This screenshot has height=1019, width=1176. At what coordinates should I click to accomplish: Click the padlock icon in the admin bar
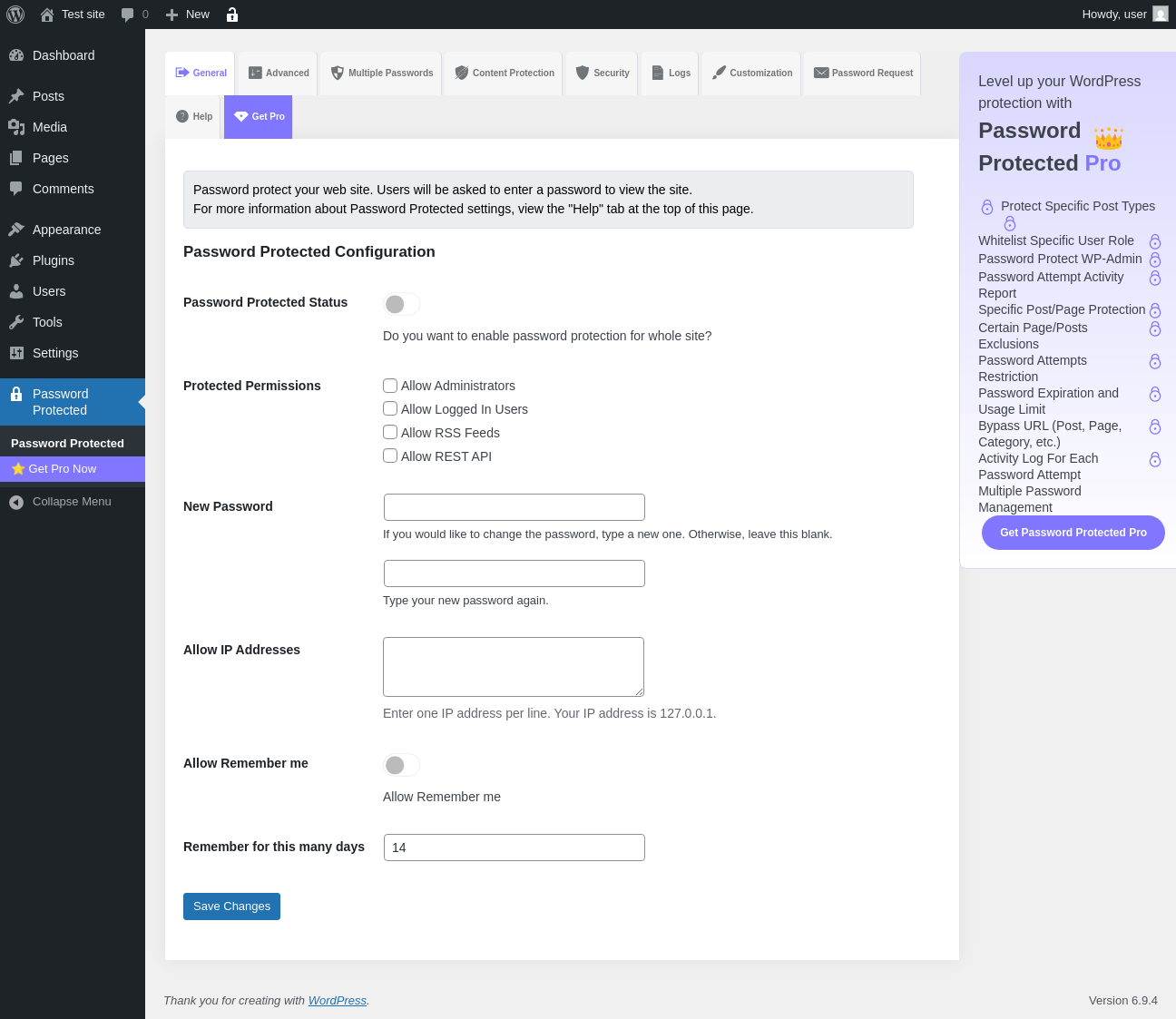(x=232, y=15)
